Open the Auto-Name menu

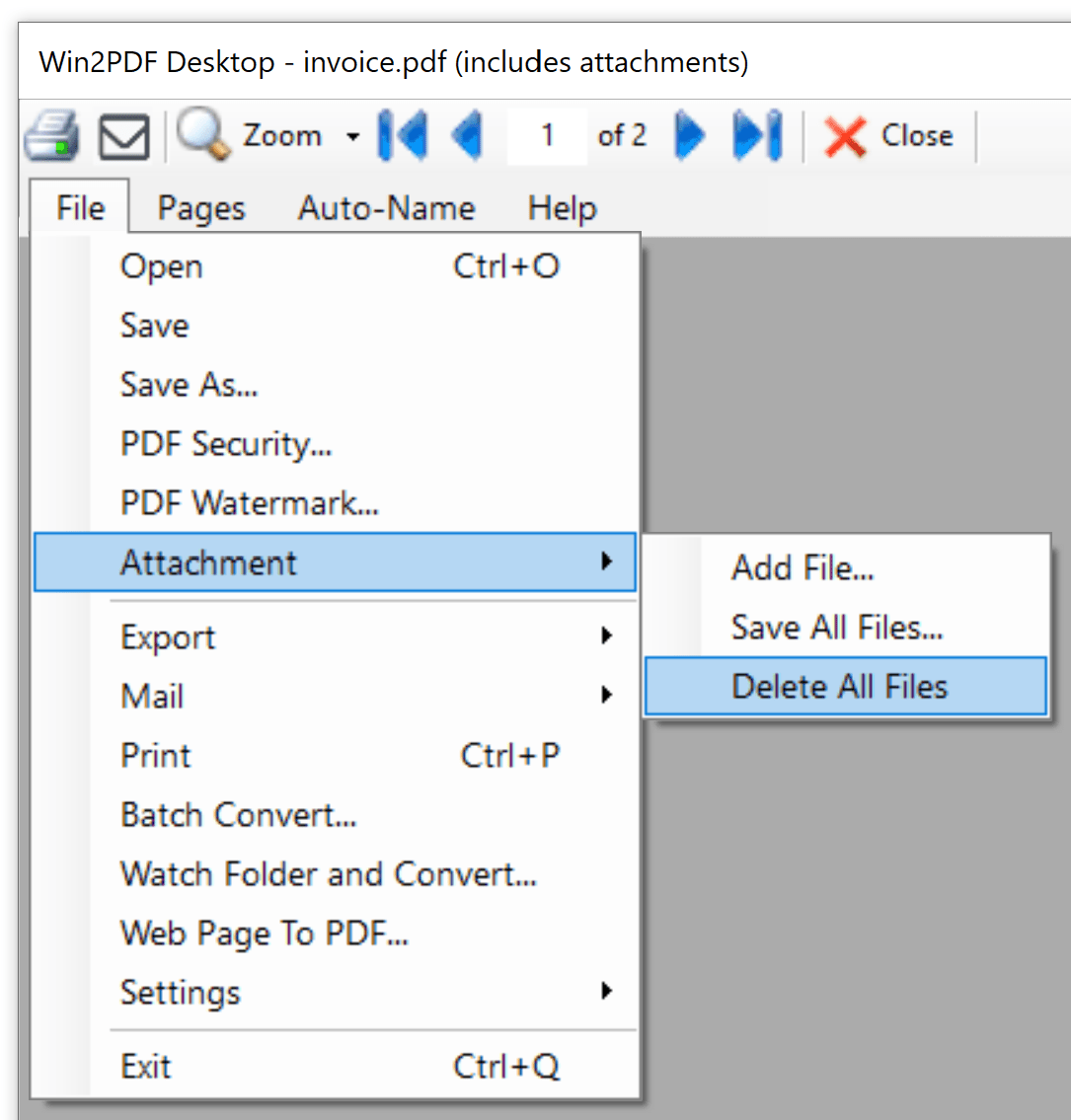pos(386,208)
